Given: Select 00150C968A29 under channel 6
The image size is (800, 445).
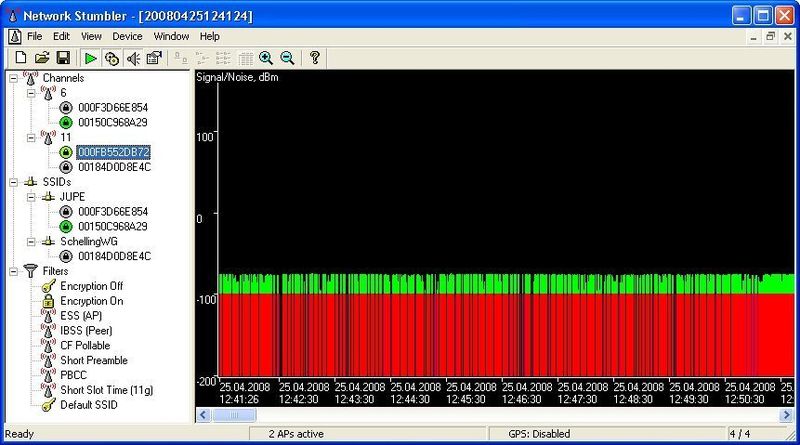Looking at the screenshot, I should click(x=113, y=122).
